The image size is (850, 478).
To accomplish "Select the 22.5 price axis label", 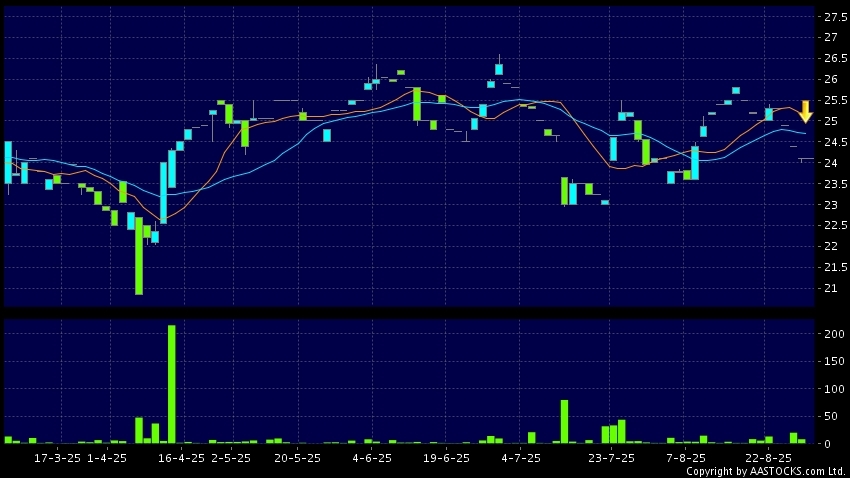I will (835, 225).
